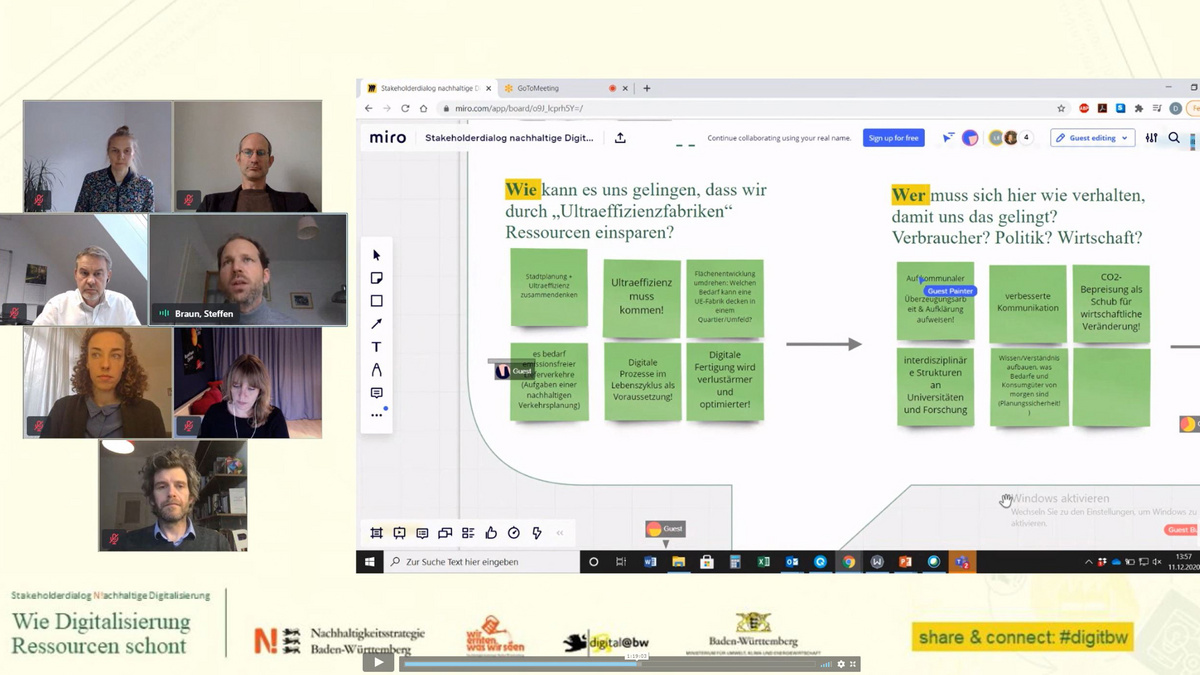Select the cursor tool in Miro toolbar
Image resolution: width=1200 pixels, height=675 pixels.
coord(377,255)
